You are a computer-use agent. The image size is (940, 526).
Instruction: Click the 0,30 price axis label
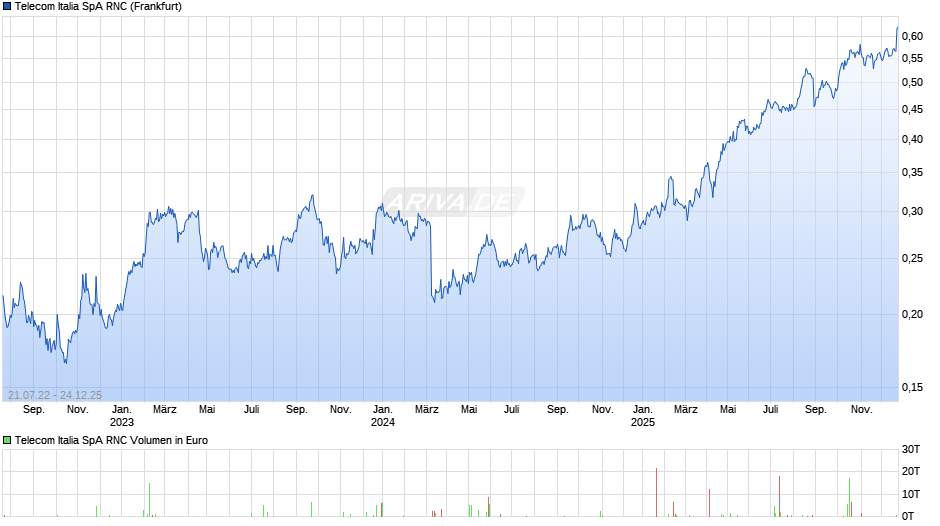click(x=912, y=212)
